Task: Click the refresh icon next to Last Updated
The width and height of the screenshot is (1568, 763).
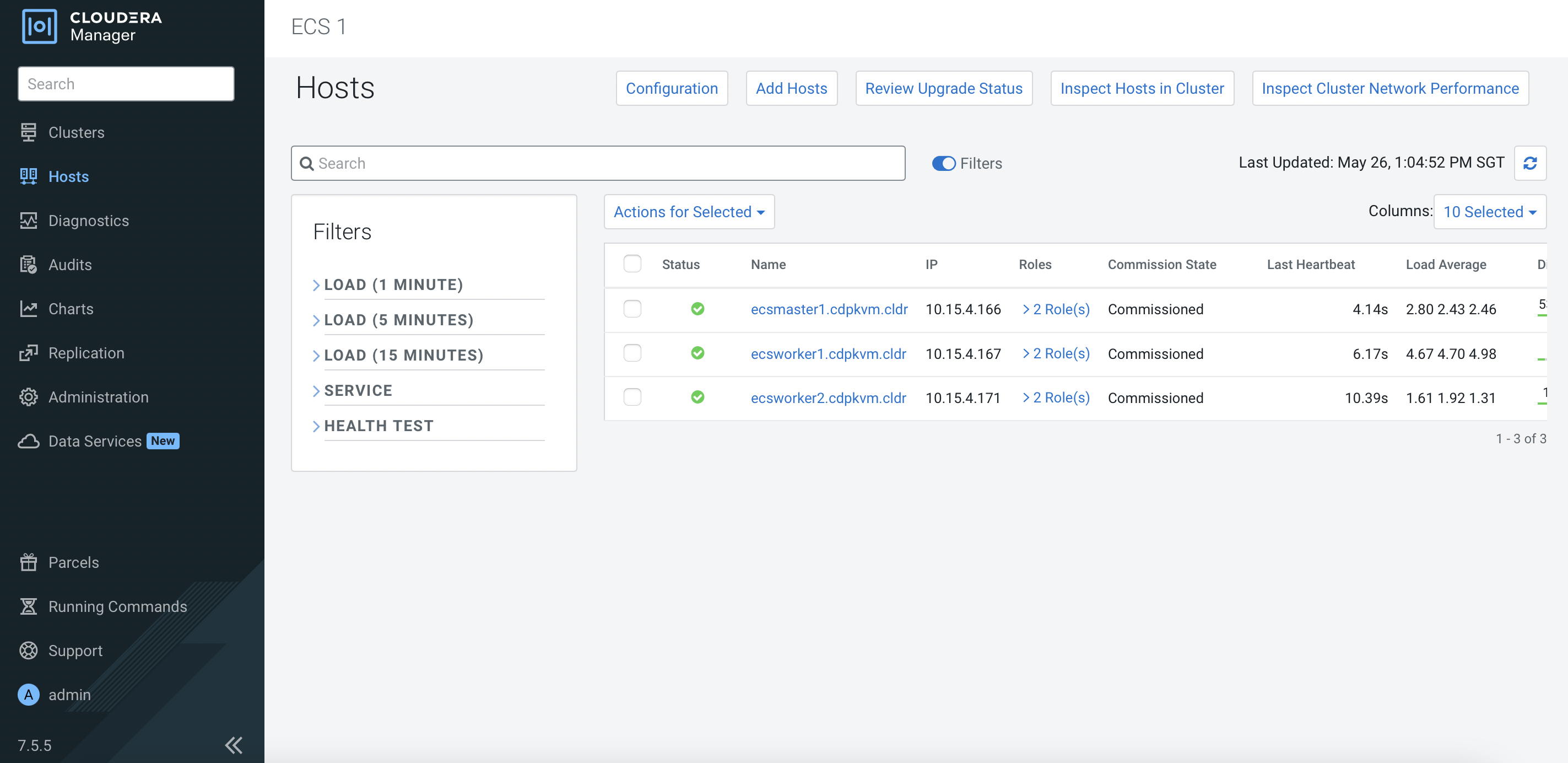Action: [1529, 163]
